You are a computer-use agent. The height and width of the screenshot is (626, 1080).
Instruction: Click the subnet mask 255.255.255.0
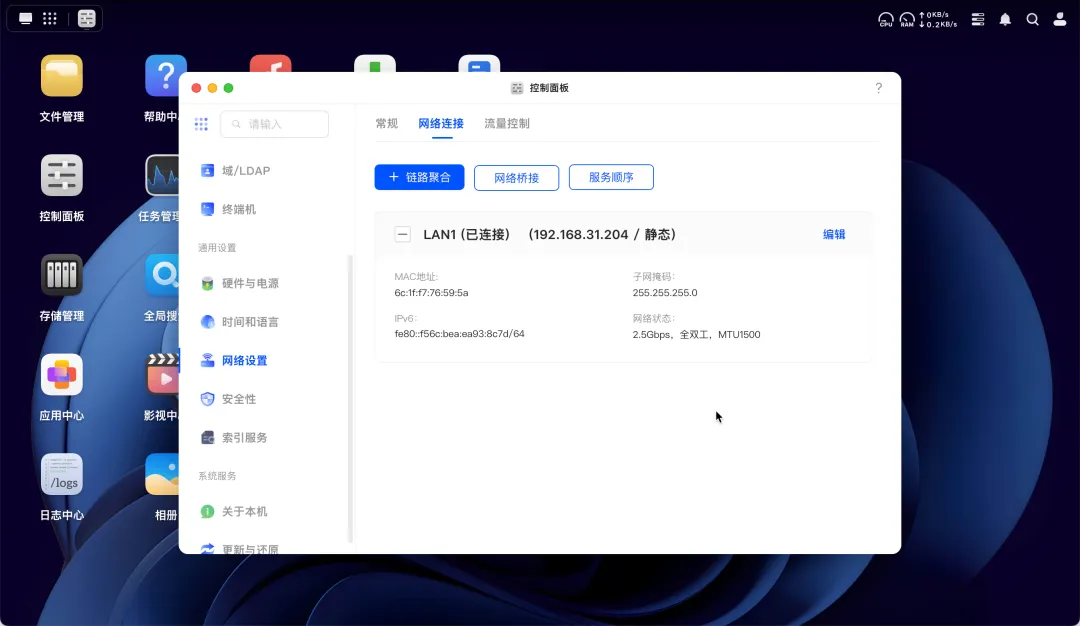(665, 293)
